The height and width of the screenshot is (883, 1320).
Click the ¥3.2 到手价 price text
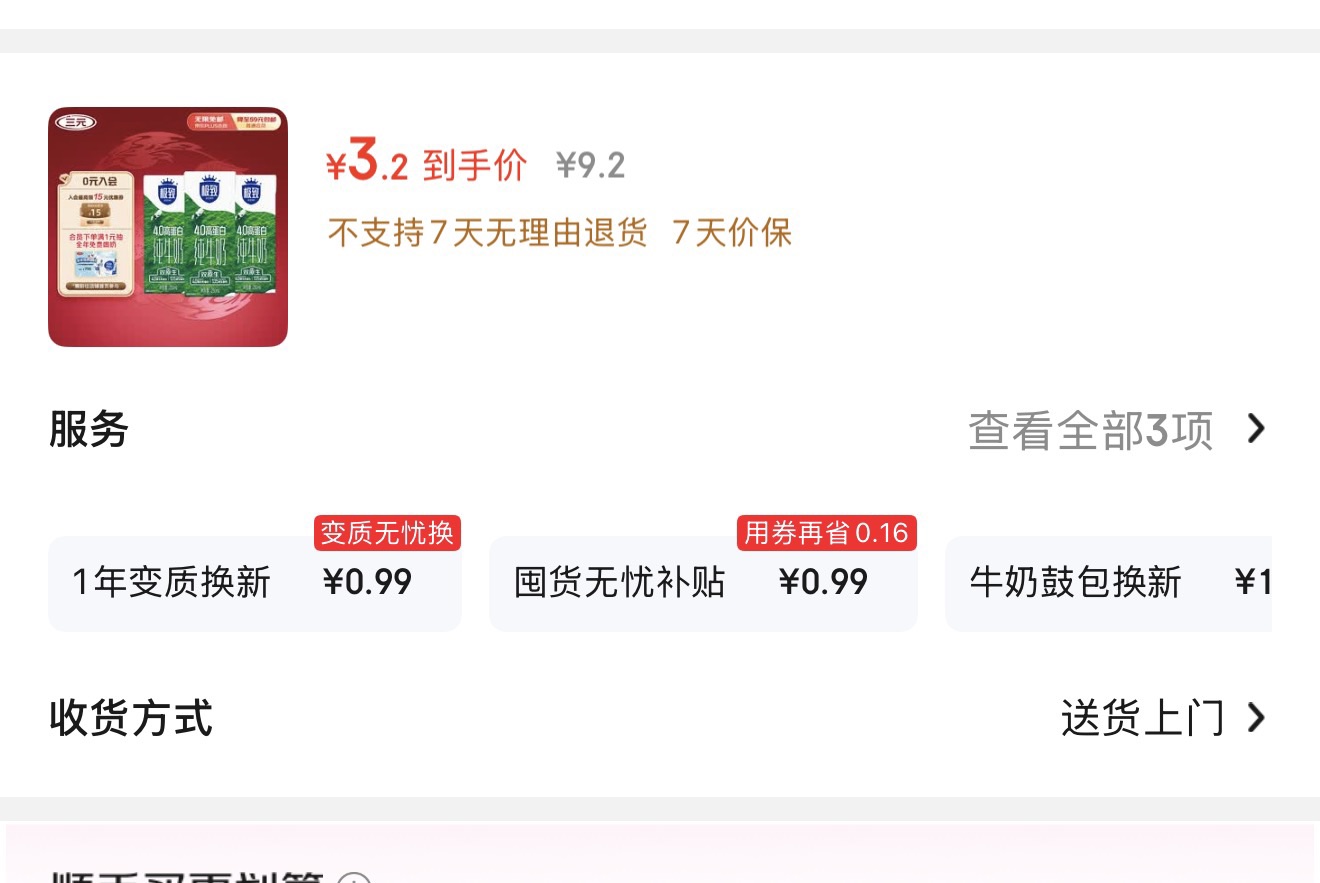coord(426,163)
